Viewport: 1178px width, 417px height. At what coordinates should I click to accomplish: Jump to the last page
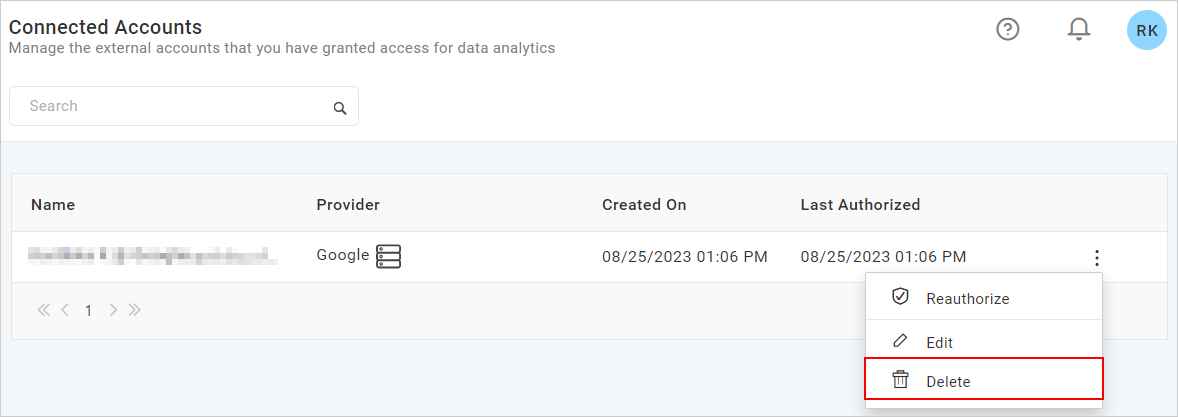click(x=134, y=310)
